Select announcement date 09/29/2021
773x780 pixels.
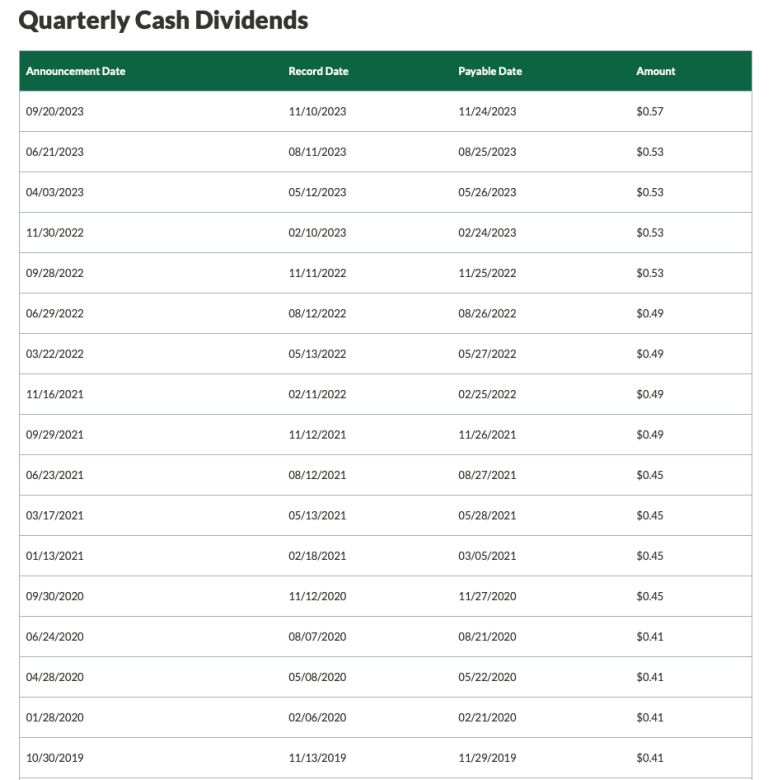[55, 435]
